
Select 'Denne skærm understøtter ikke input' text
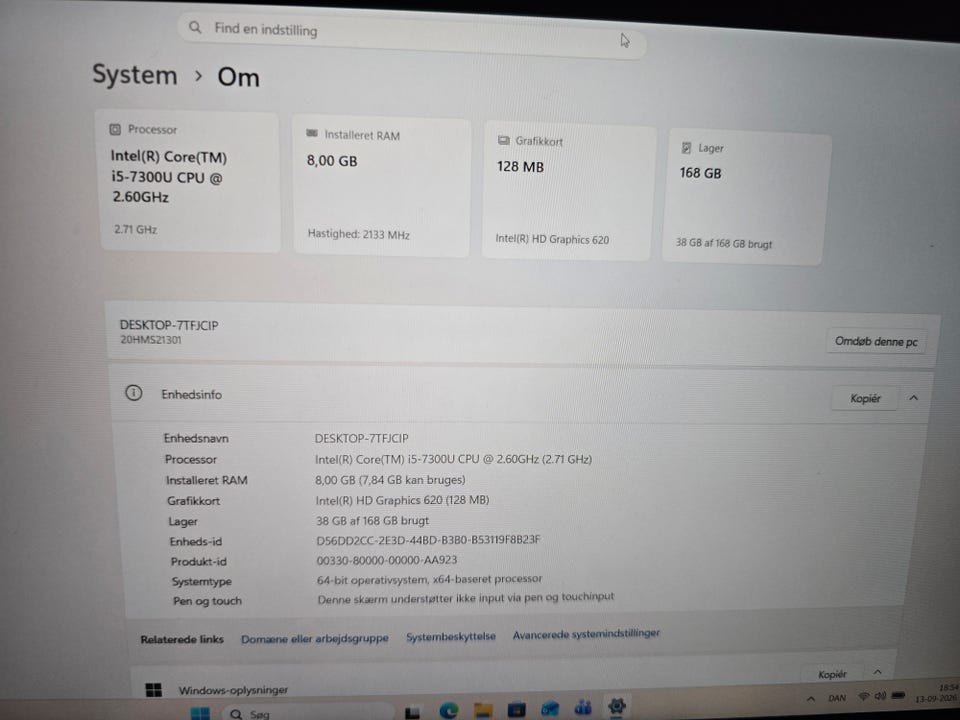[x=465, y=598]
